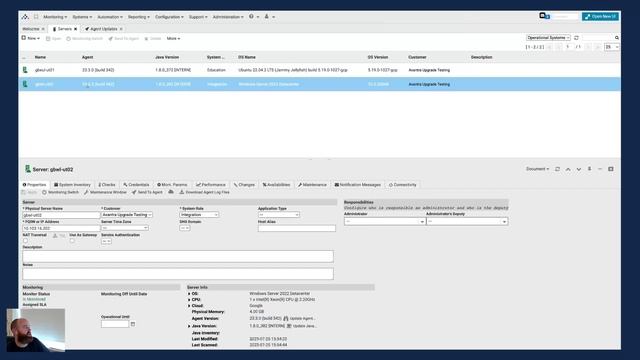Screen dimensions: 640x360
Task: Open the Automation menu
Action: tap(110, 17)
